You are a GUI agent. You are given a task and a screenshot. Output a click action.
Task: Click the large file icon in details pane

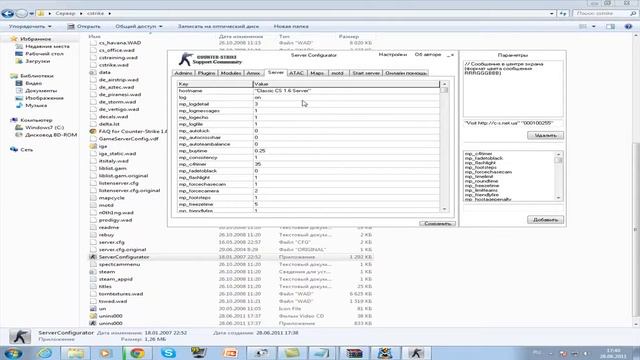click(20, 336)
